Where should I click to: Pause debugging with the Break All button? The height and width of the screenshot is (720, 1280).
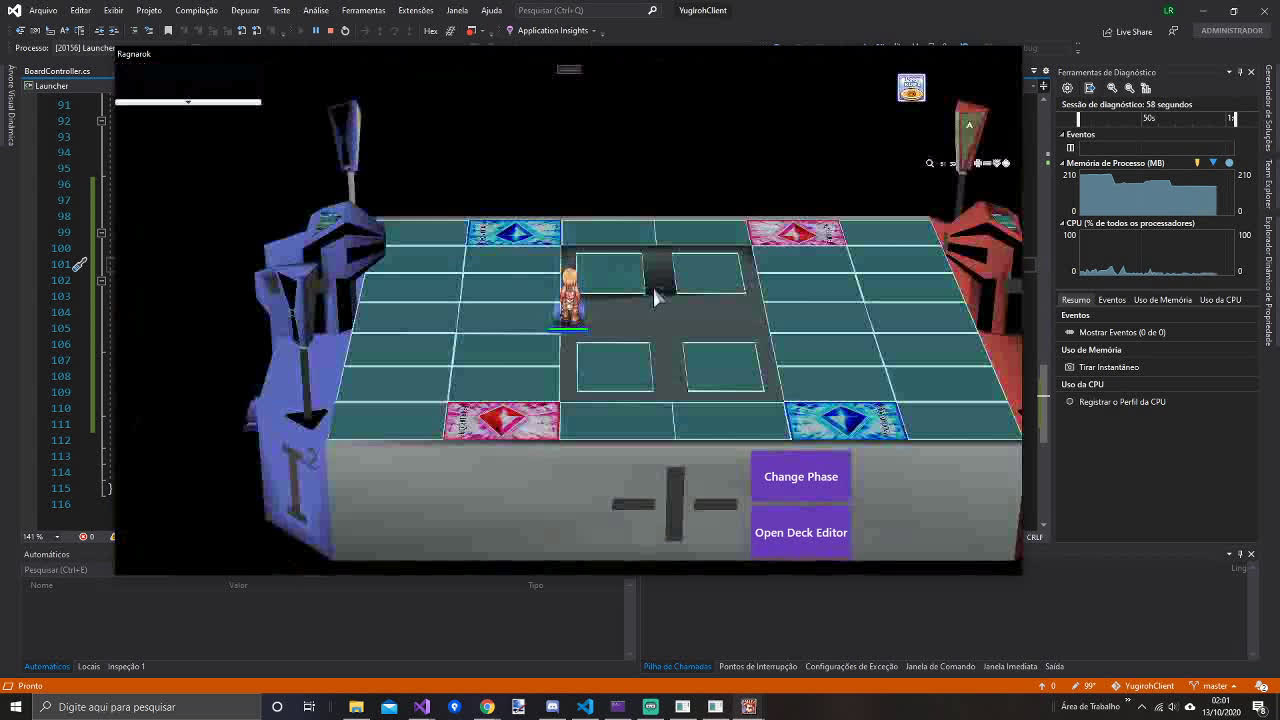click(x=316, y=31)
